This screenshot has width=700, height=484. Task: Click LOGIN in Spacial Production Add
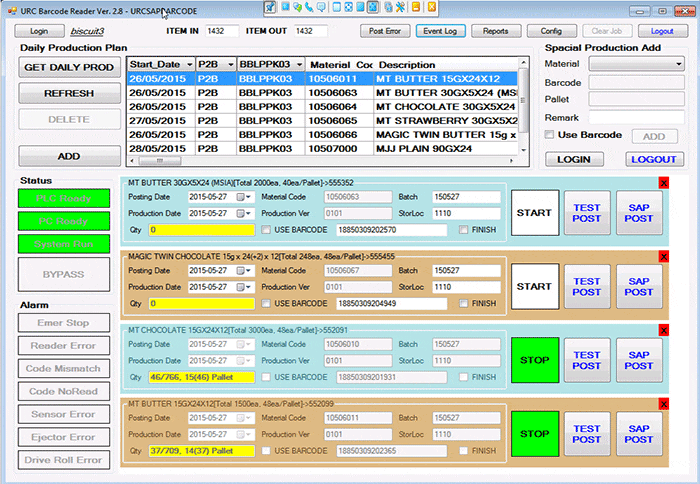[574, 159]
